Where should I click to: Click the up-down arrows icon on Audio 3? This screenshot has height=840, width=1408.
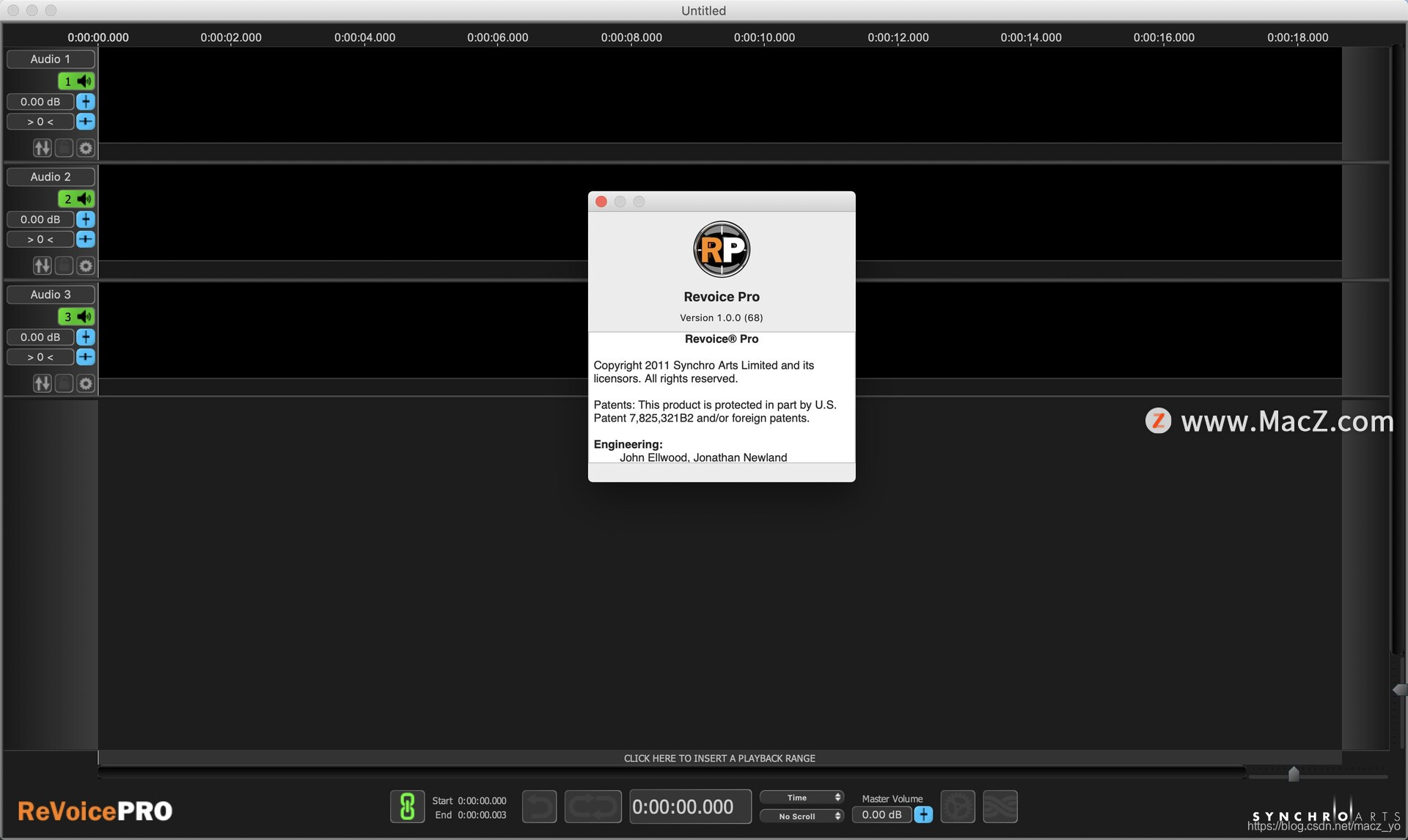[43, 383]
